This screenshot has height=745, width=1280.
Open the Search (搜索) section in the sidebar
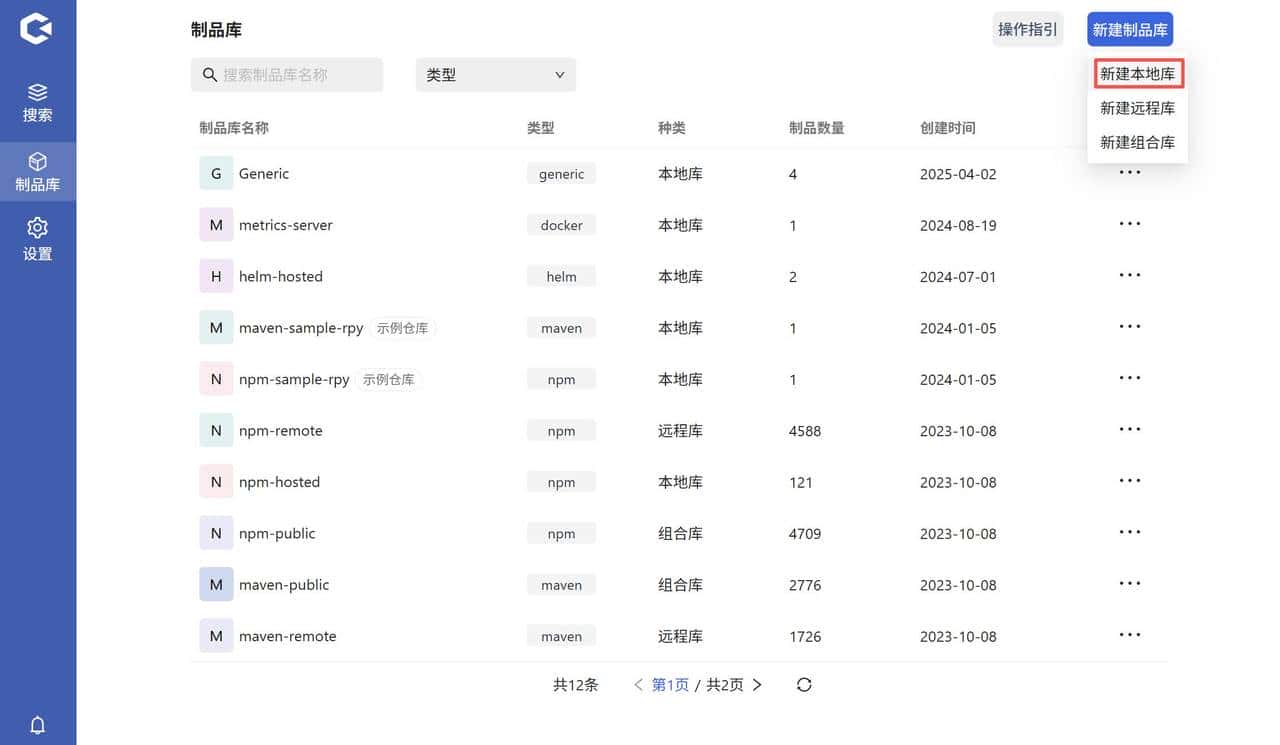tap(38, 100)
